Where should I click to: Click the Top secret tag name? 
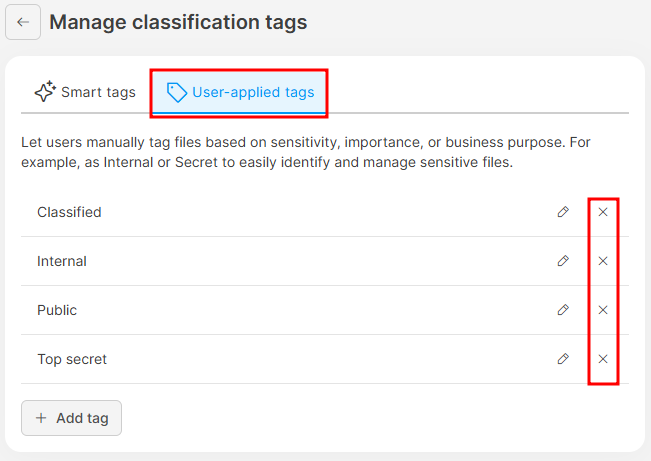(72, 359)
